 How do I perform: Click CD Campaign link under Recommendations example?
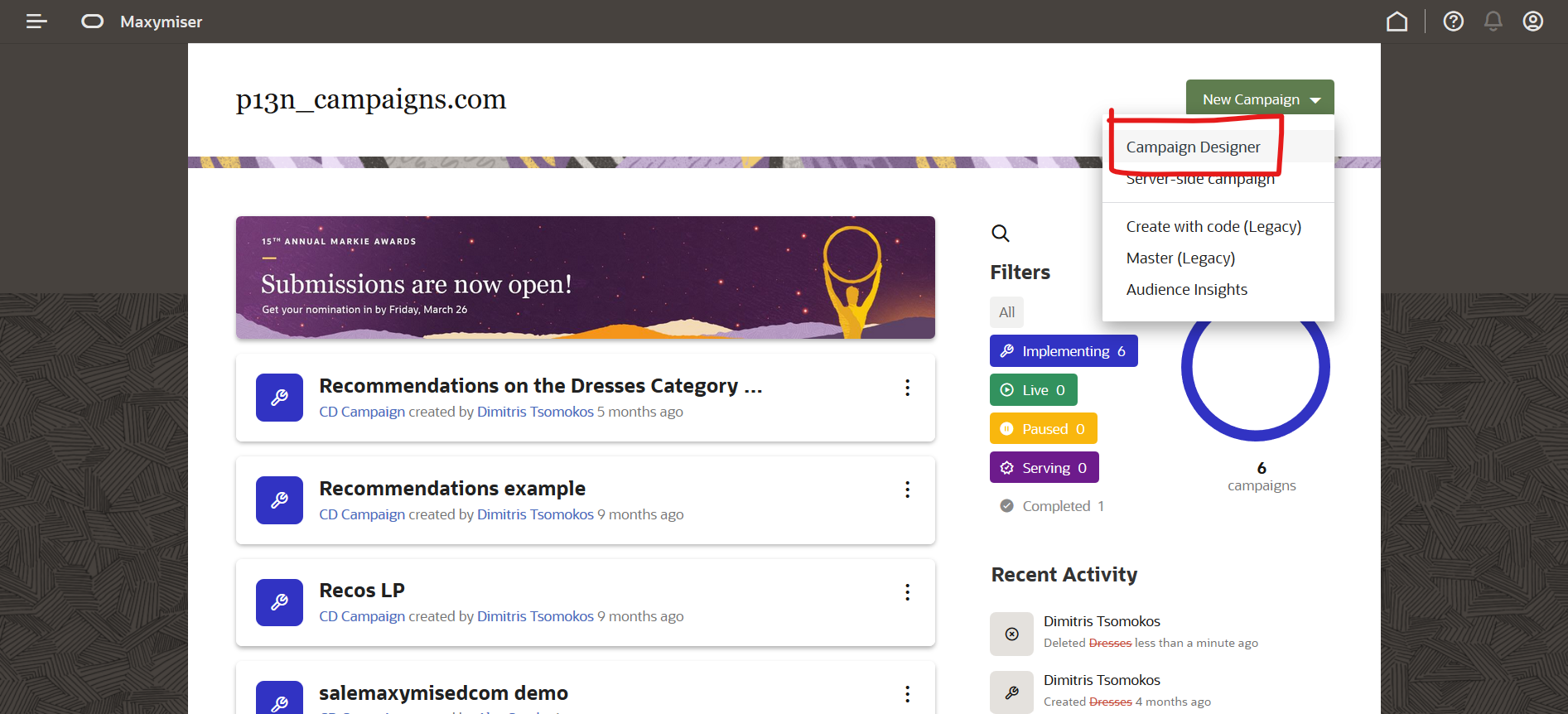click(x=362, y=514)
